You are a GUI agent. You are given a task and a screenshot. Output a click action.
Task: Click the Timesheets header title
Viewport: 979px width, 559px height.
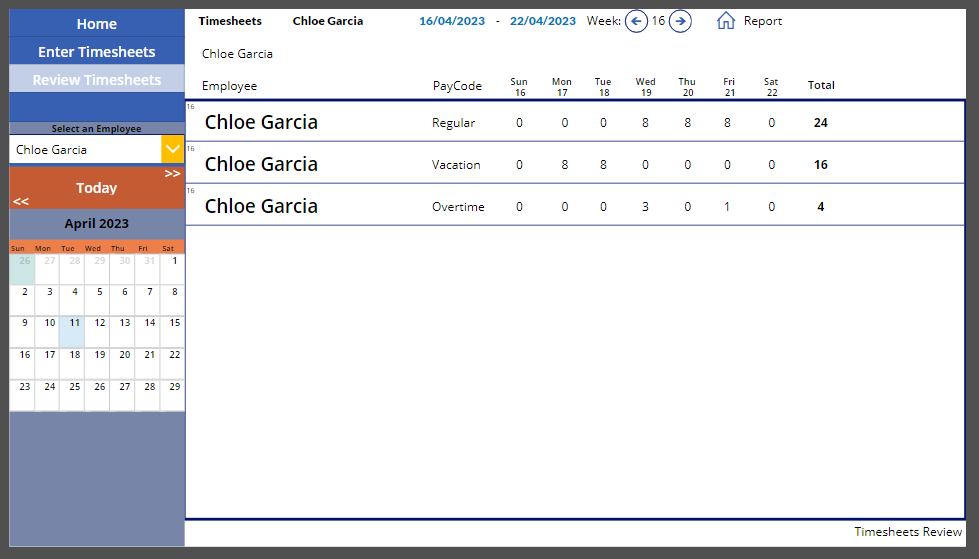230,21
